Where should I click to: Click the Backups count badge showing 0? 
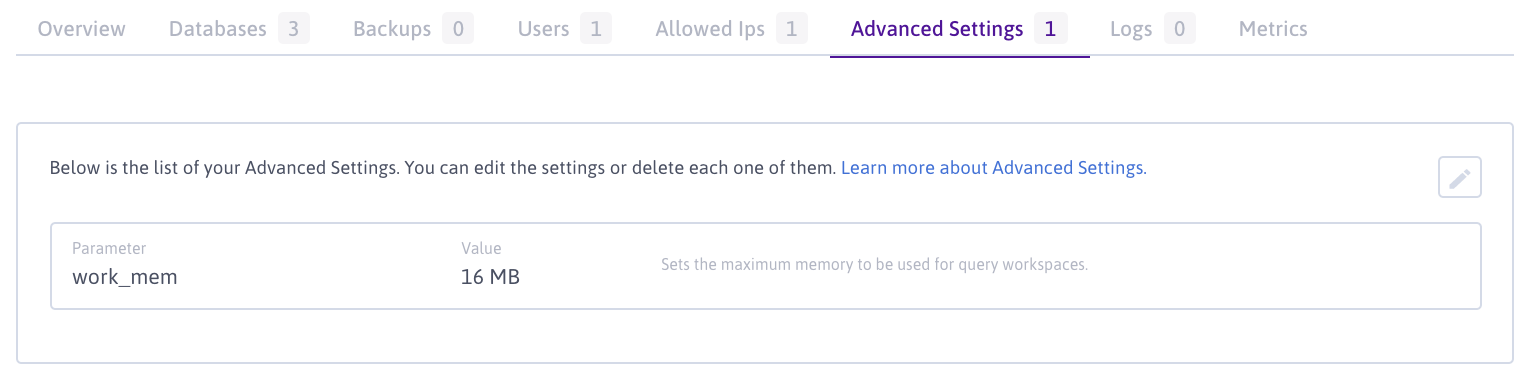click(x=457, y=29)
